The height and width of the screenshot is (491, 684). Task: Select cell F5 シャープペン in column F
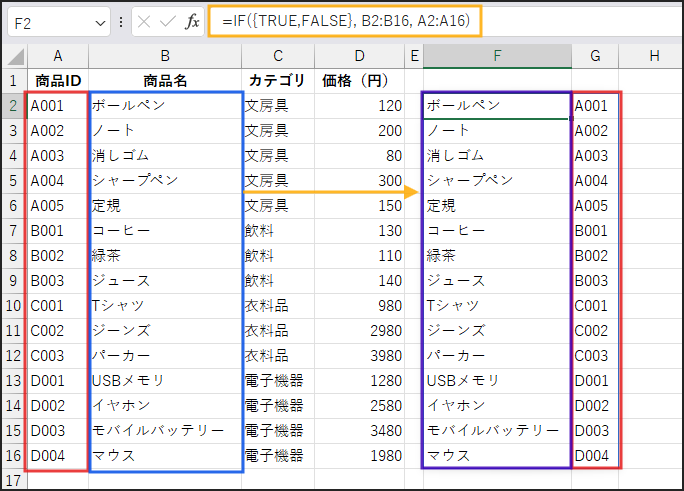tap(497, 181)
